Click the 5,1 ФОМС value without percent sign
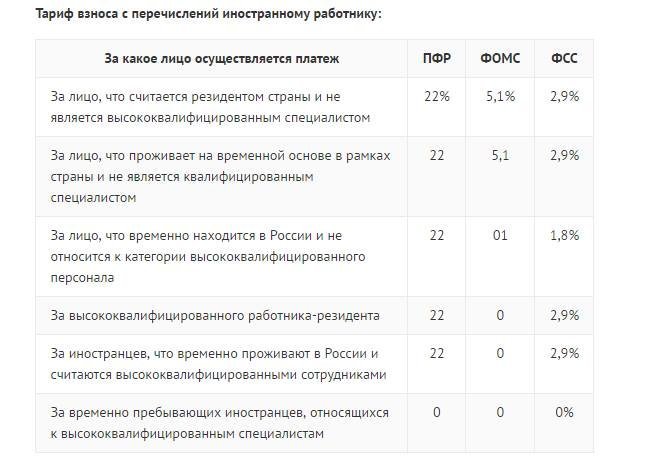 pyautogui.click(x=500, y=156)
